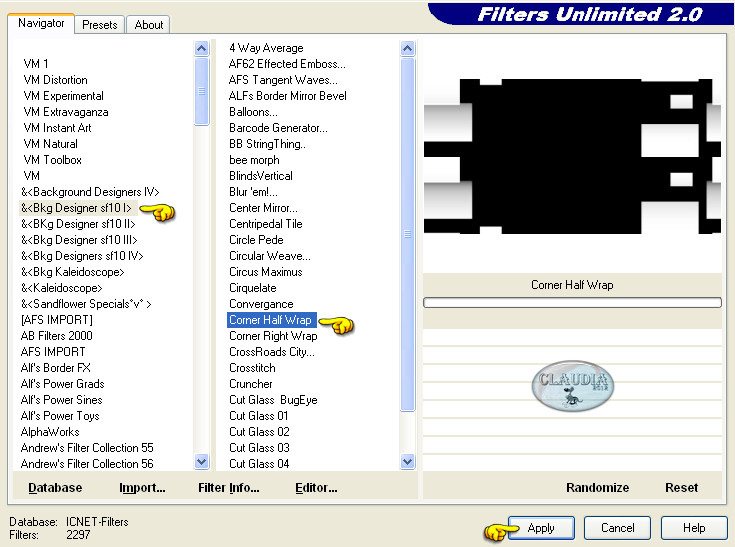Choose the BlindsVertical filter
The image size is (735, 547).
pos(261,176)
